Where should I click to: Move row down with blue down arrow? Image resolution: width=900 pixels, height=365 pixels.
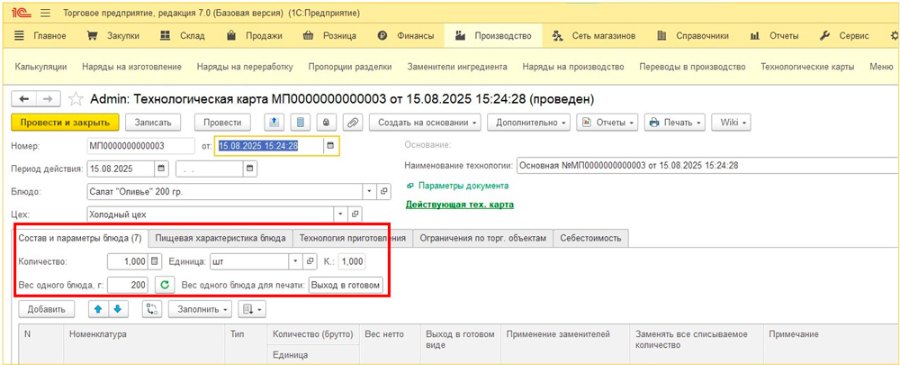(117, 309)
